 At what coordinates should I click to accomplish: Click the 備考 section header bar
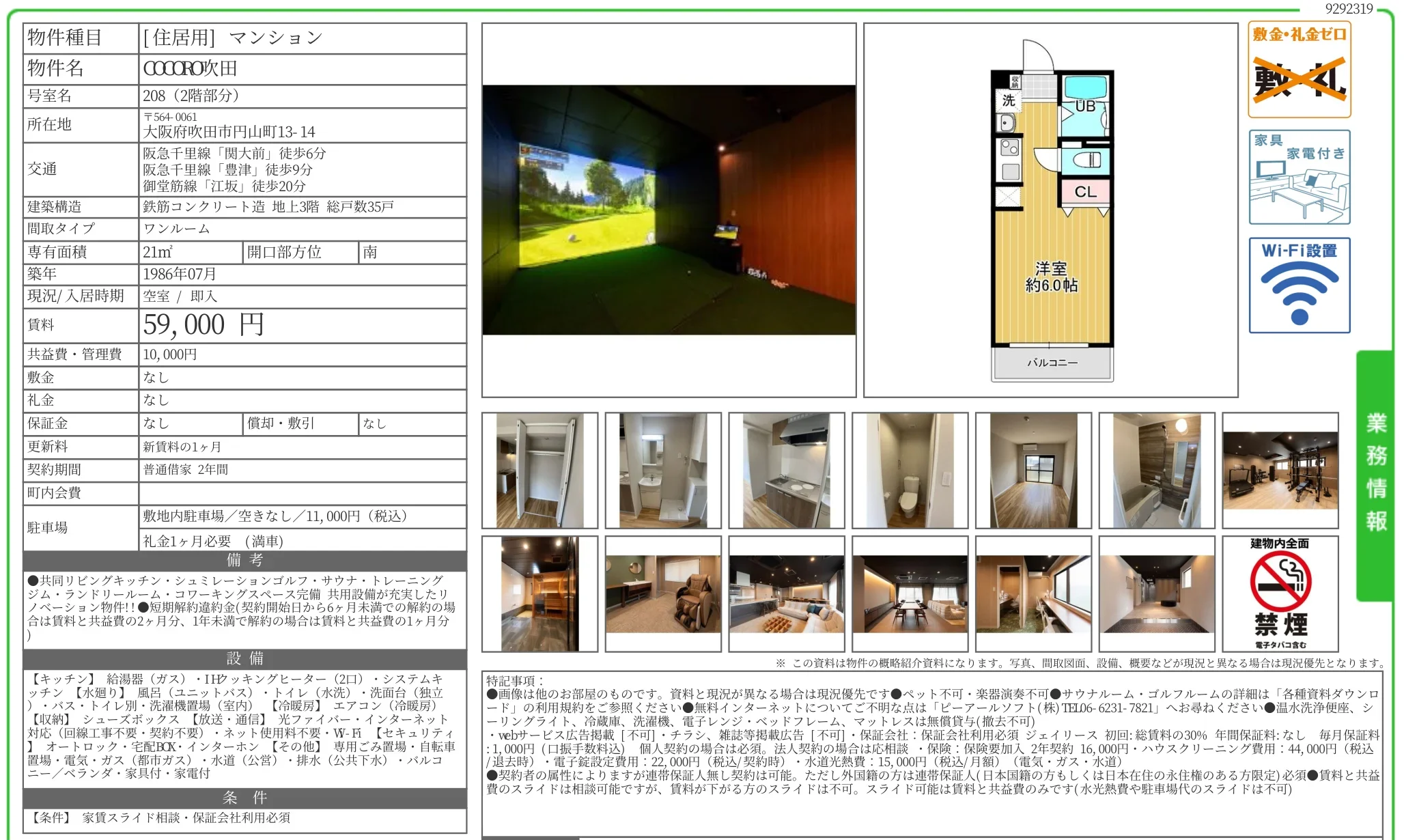point(242,561)
